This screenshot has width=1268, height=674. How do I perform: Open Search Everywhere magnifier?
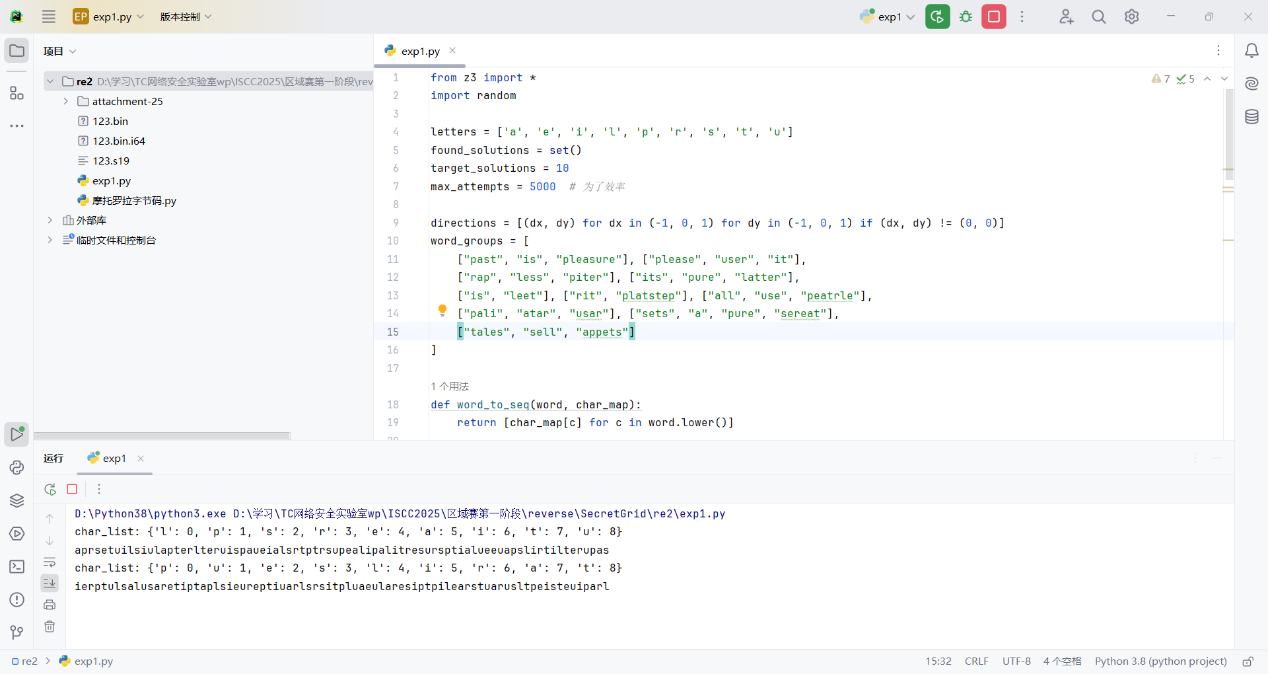click(1099, 17)
